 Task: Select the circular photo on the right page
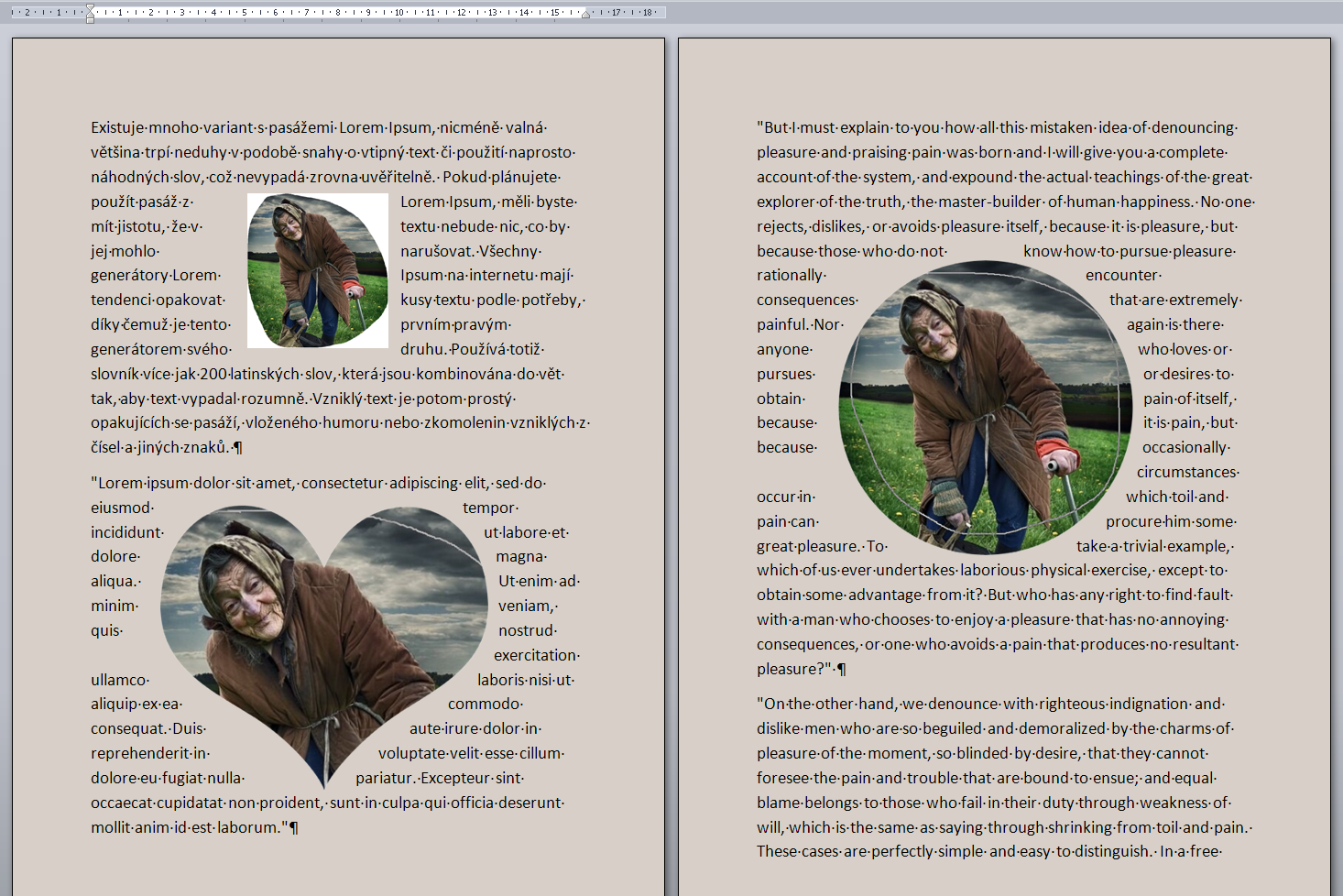(985, 408)
